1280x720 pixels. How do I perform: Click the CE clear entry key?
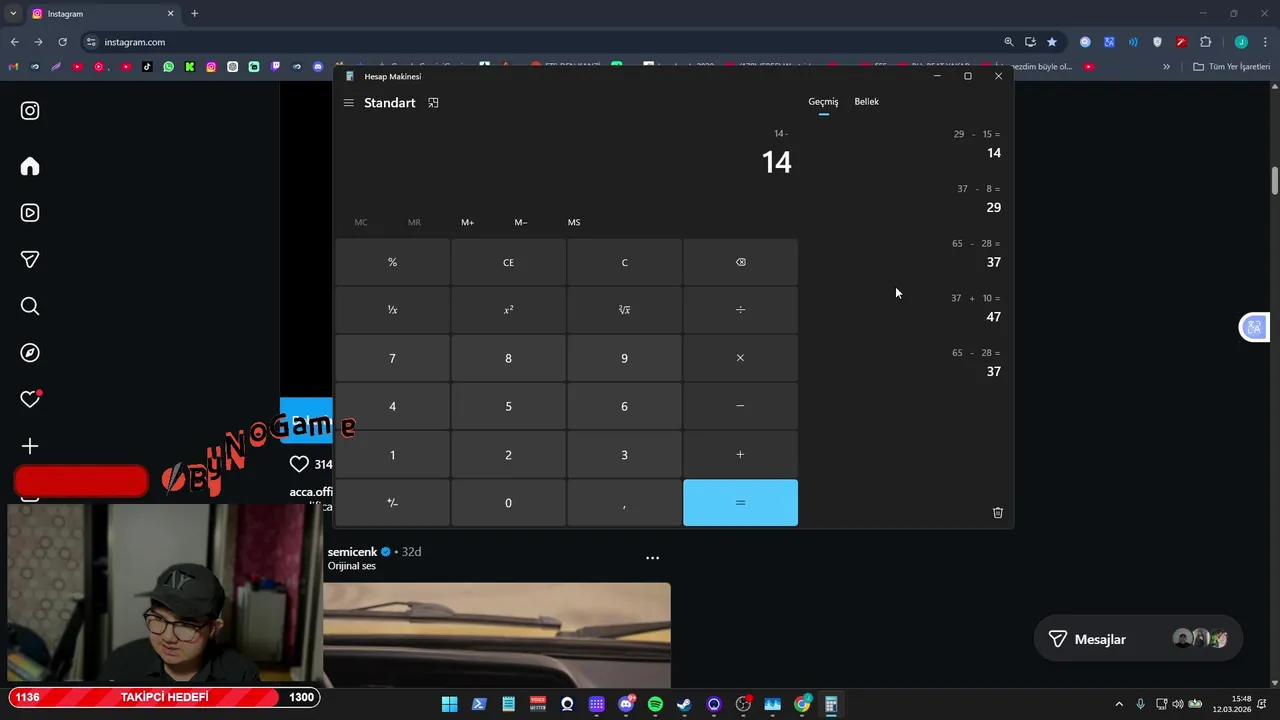[508, 262]
